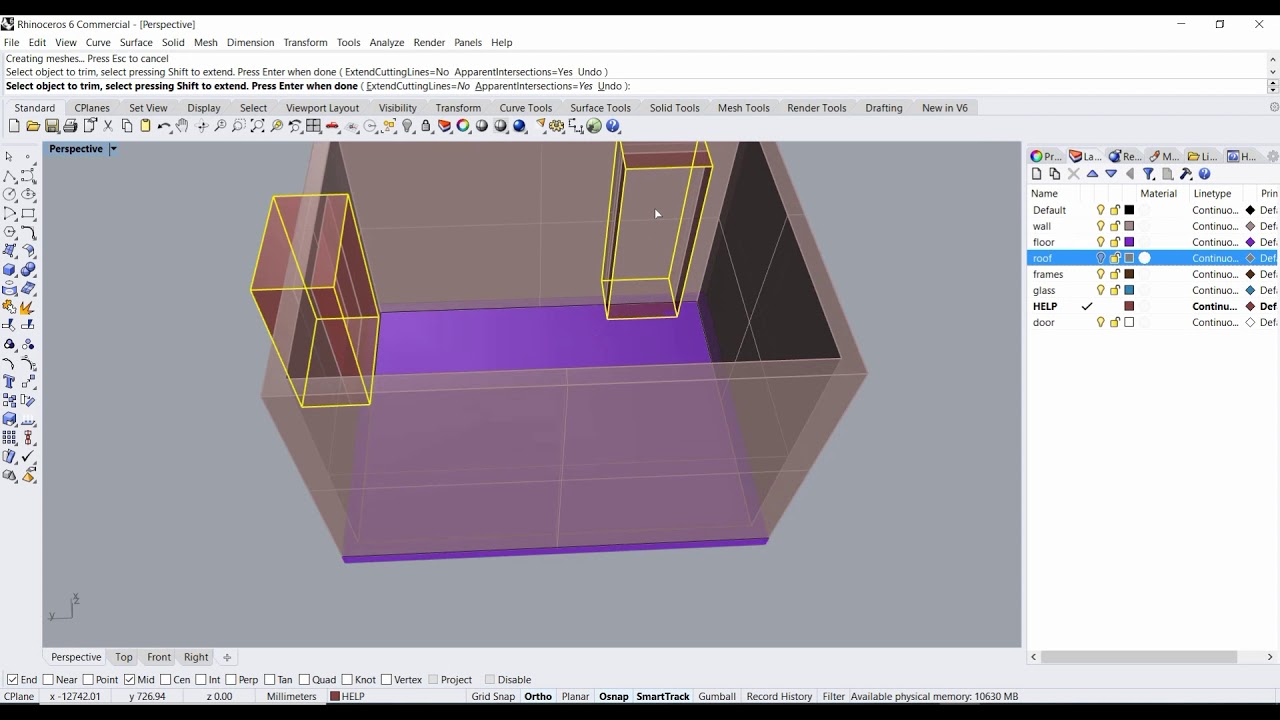The image size is (1280, 720).
Task: Click the Undo arrow icon
Action: [x=164, y=126]
